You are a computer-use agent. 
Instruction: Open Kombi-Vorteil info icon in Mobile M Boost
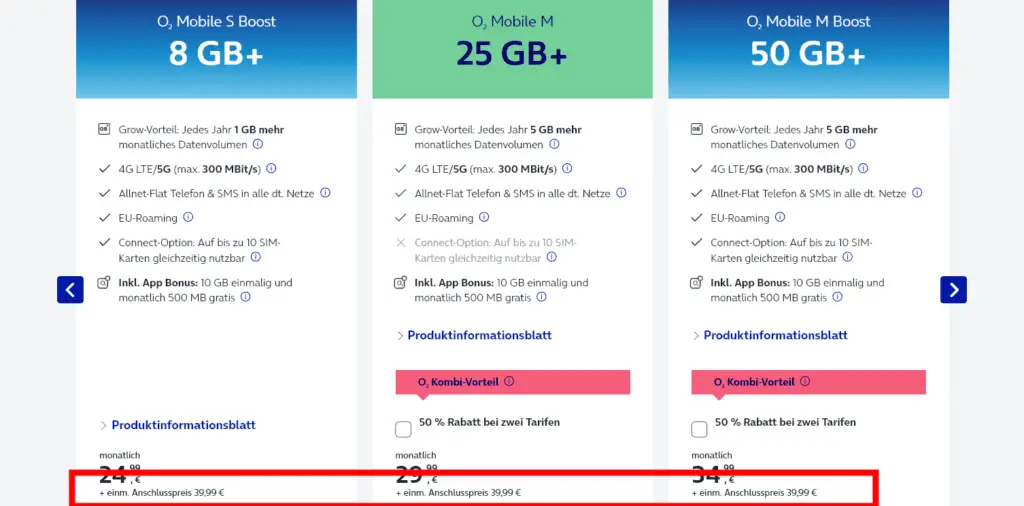(x=805, y=381)
